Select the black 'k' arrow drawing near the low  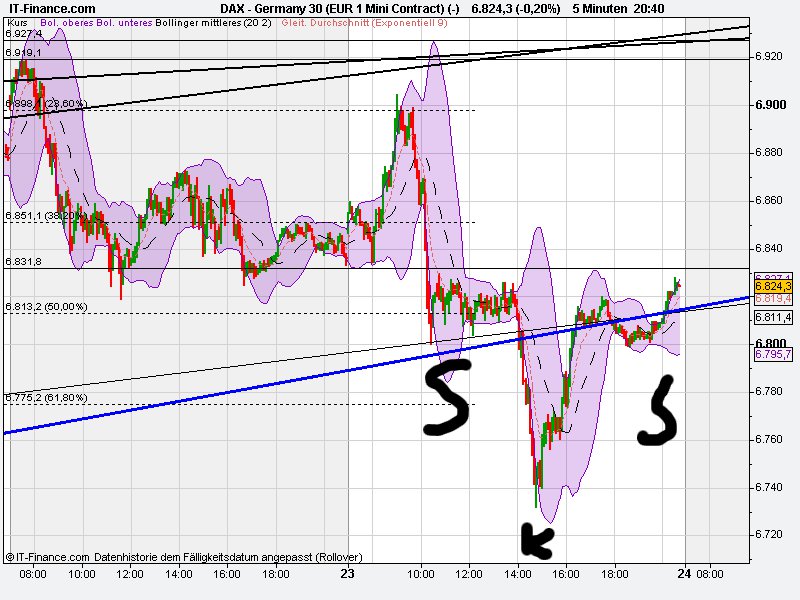click(536, 538)
